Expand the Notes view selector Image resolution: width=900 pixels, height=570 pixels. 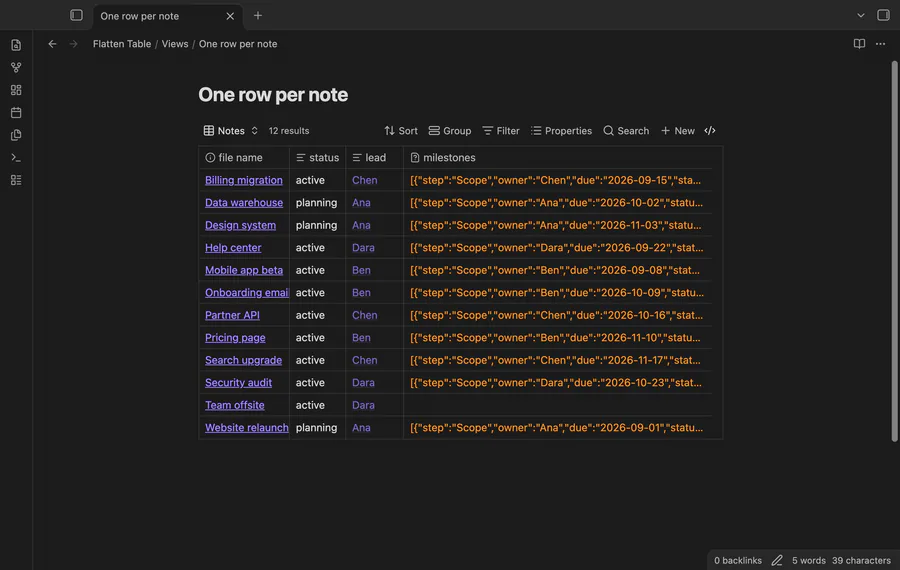tap(231, 130)
